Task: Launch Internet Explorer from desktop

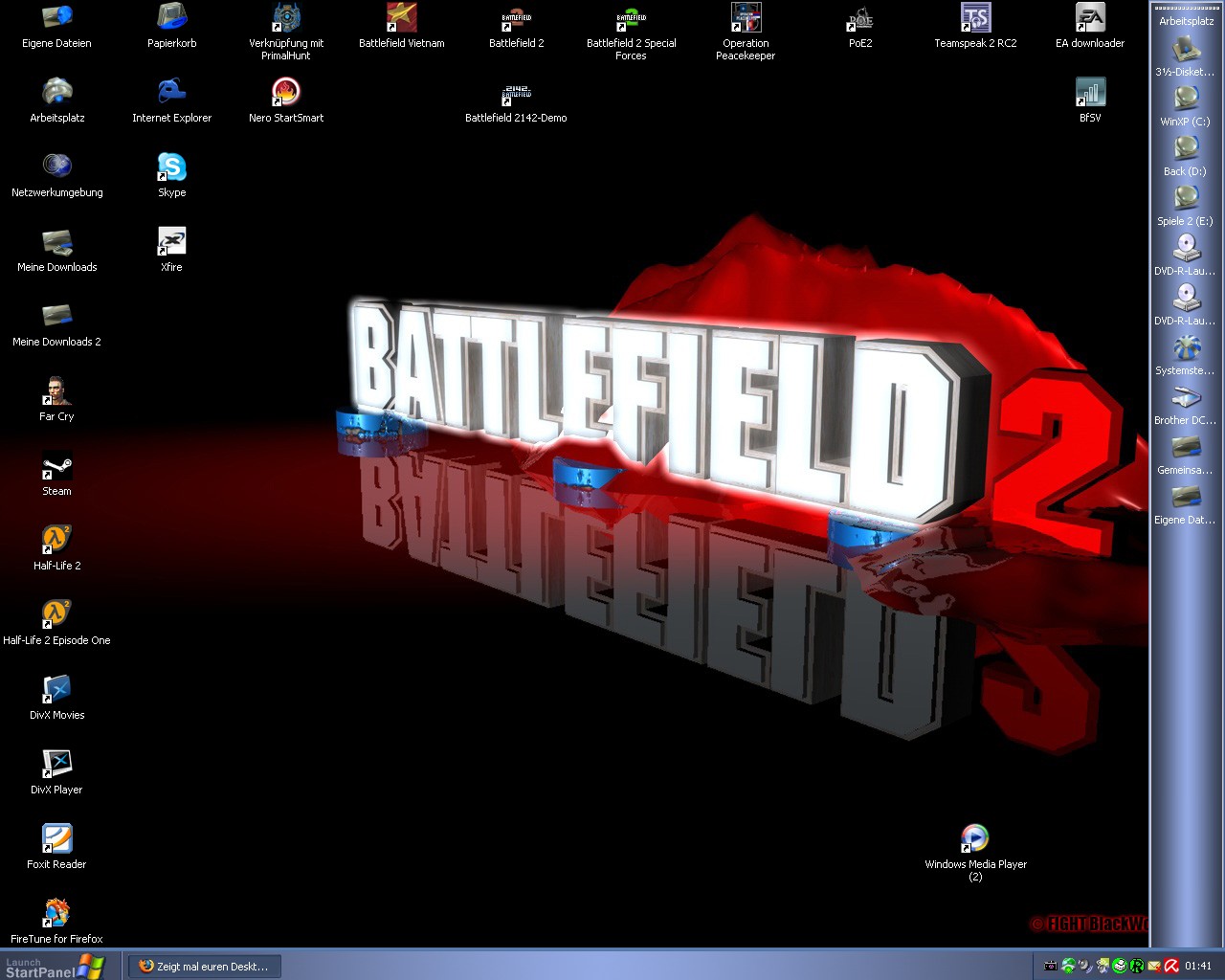Action: pos(171,92)
